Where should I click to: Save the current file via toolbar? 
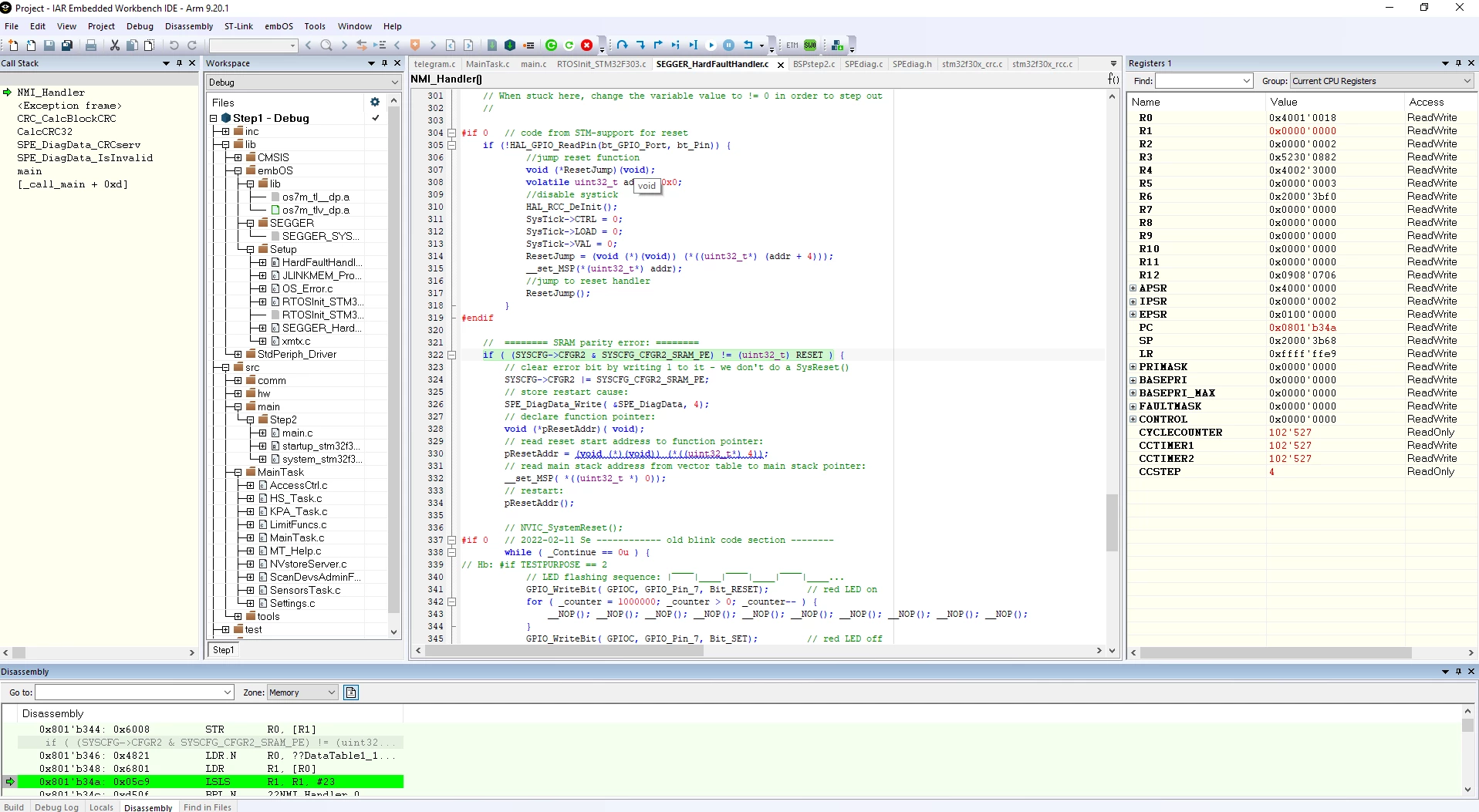[49, 45]
